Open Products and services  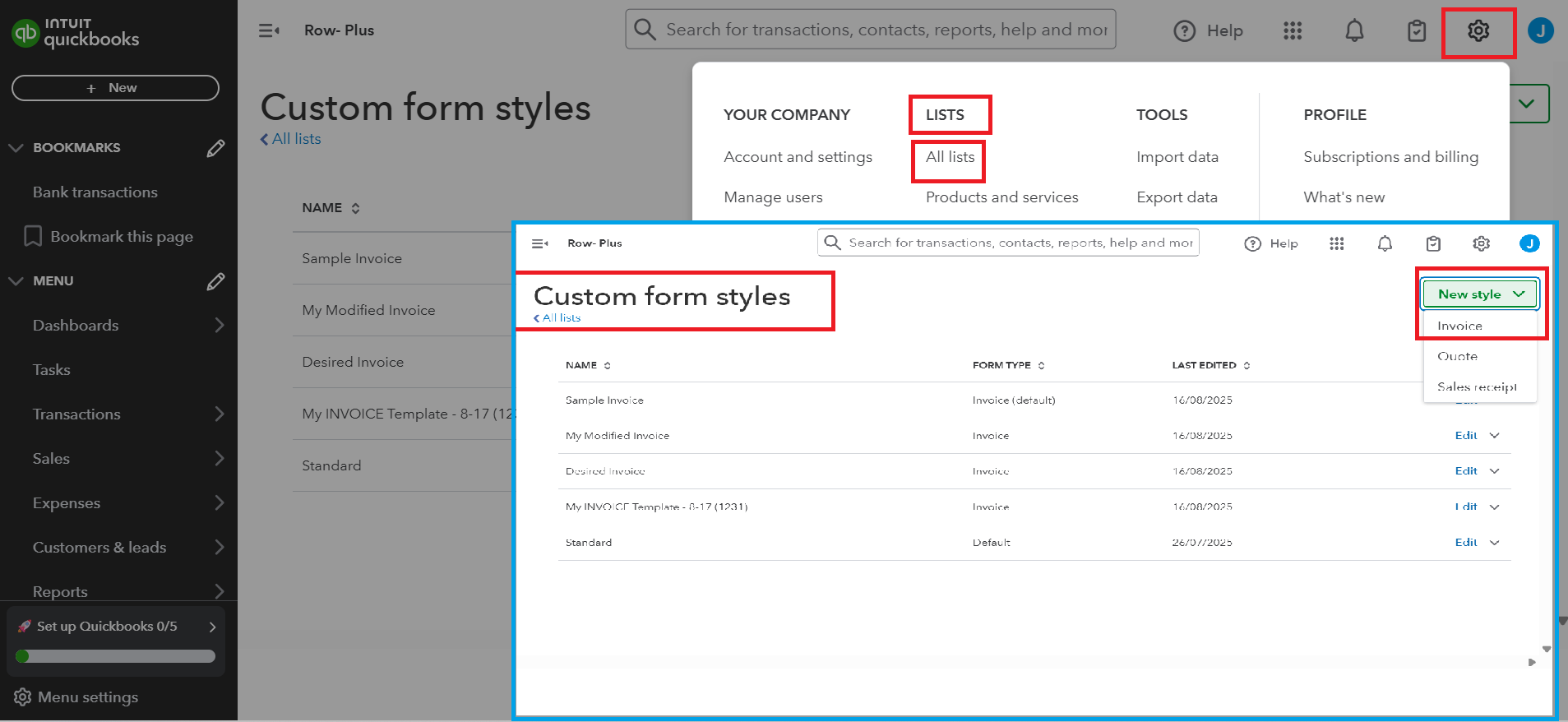1001,197
